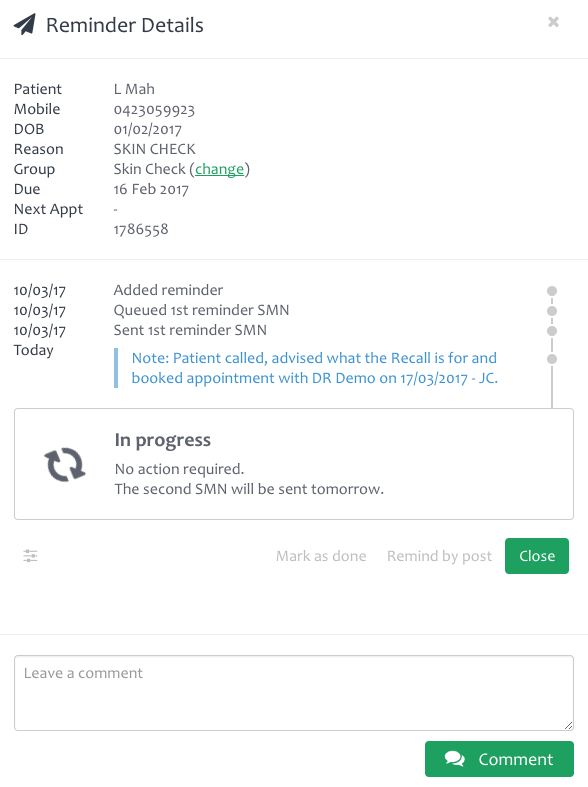This screenshot has width=588, height=787.
Task: Submit with the green Comment button
Action: click(499, 759)
